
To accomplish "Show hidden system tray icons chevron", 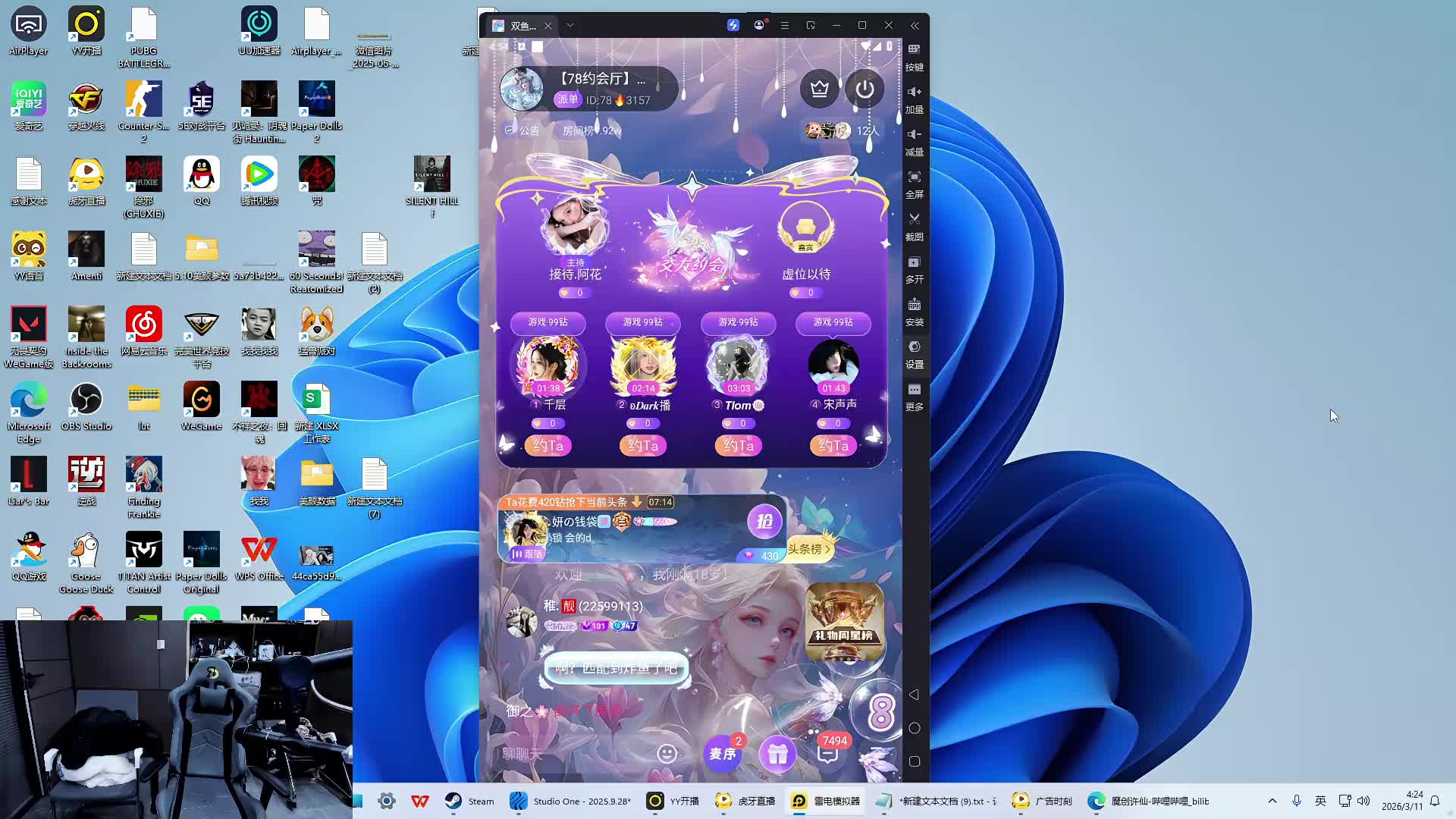I will coord(1272,801).
